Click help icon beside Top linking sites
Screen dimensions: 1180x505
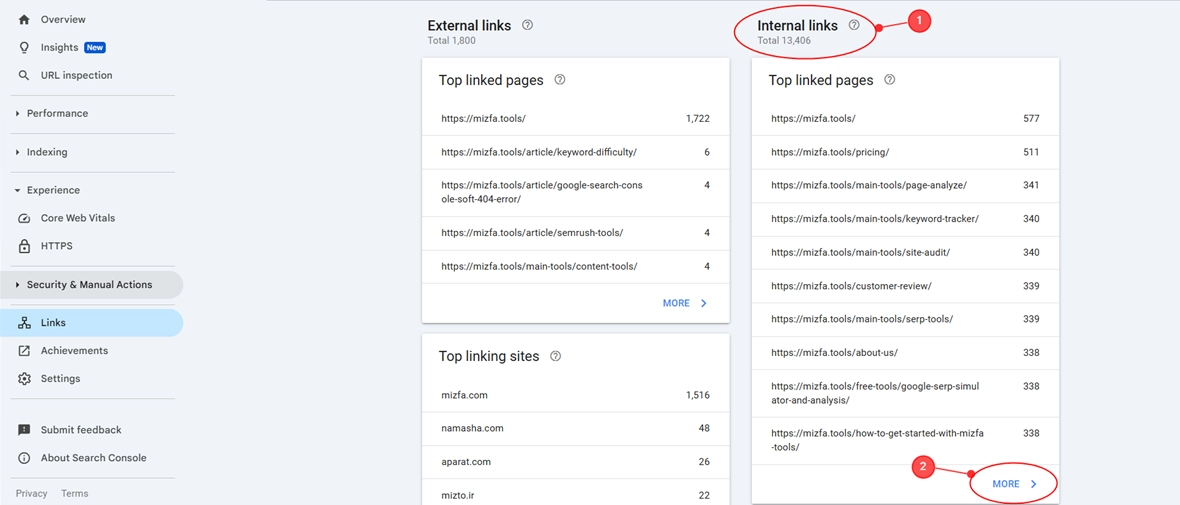(555, 356)
